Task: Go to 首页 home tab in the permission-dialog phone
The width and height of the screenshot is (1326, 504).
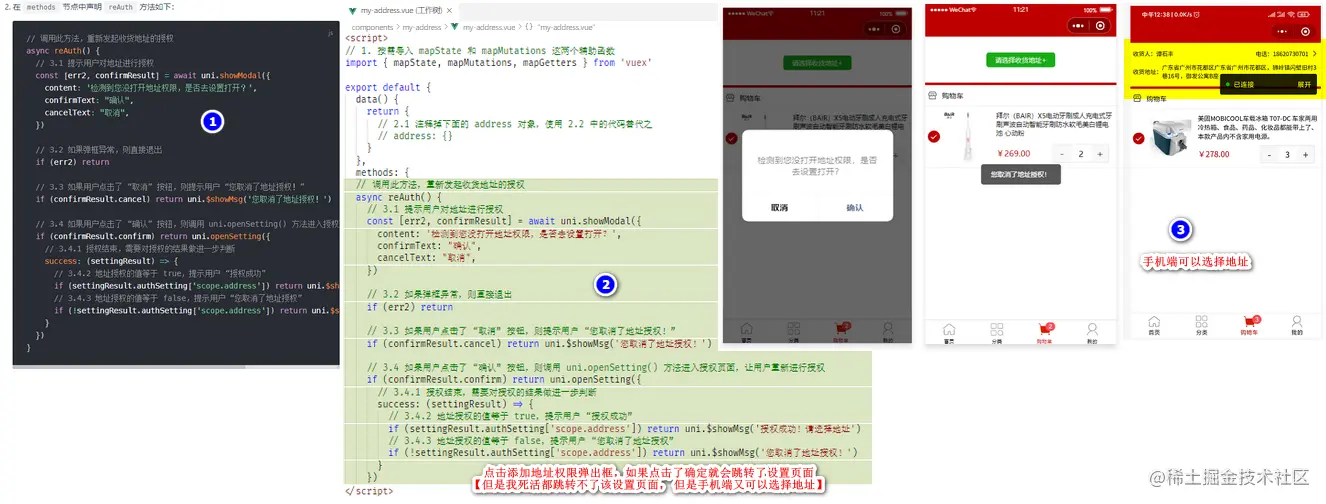Action: tap(745, 332)
